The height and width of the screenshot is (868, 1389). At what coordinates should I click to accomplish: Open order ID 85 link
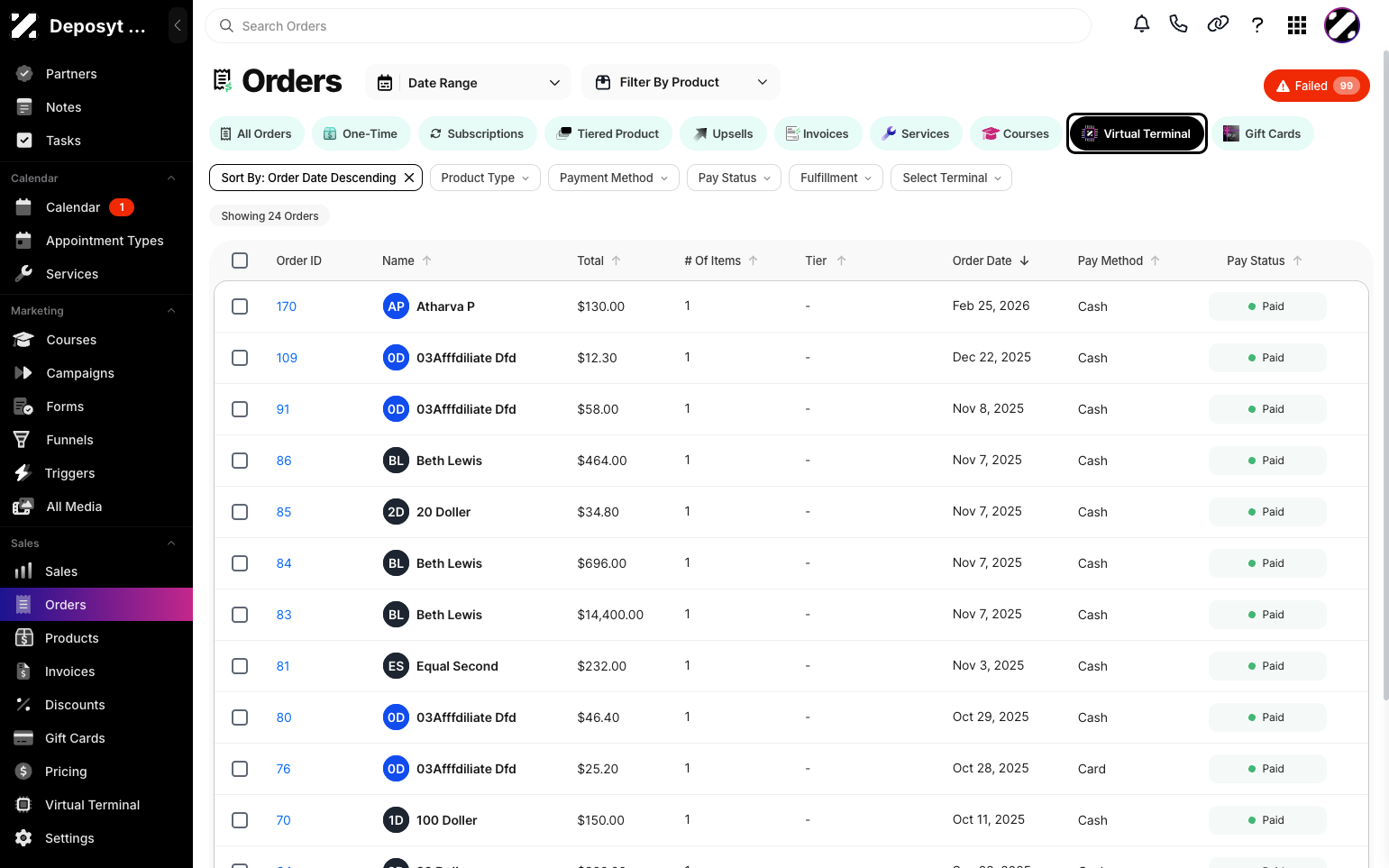click(284, 512)
